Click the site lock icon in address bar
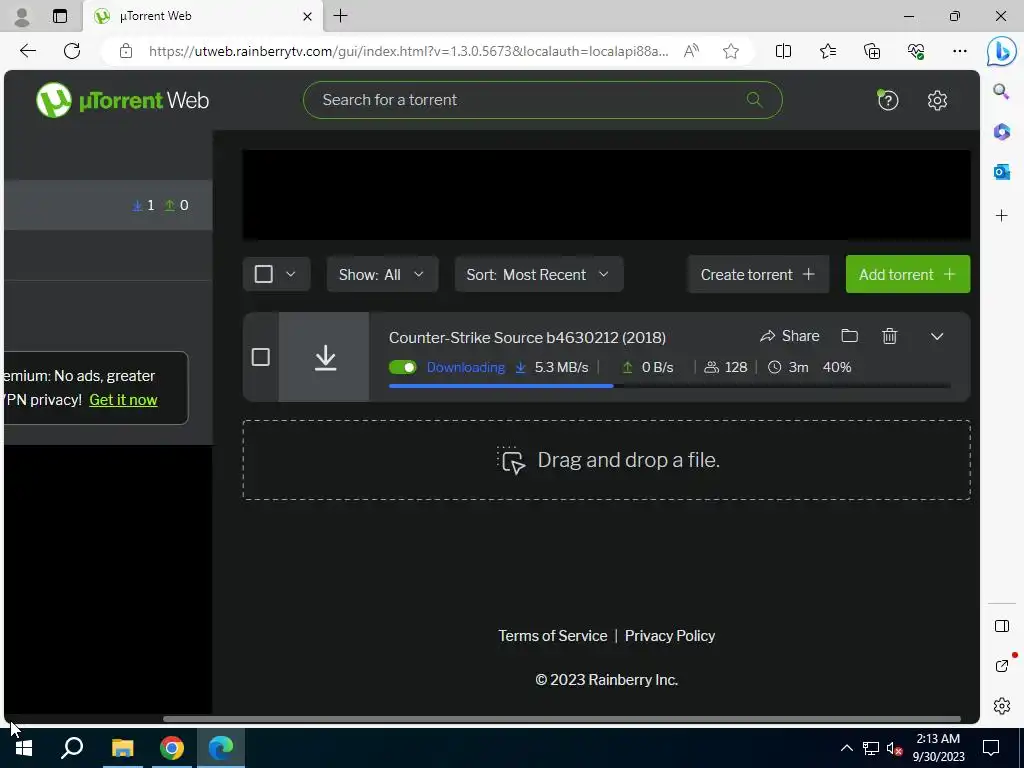Image resolution: width=1024 pixels, height=768 pixels. pos(126,51)
